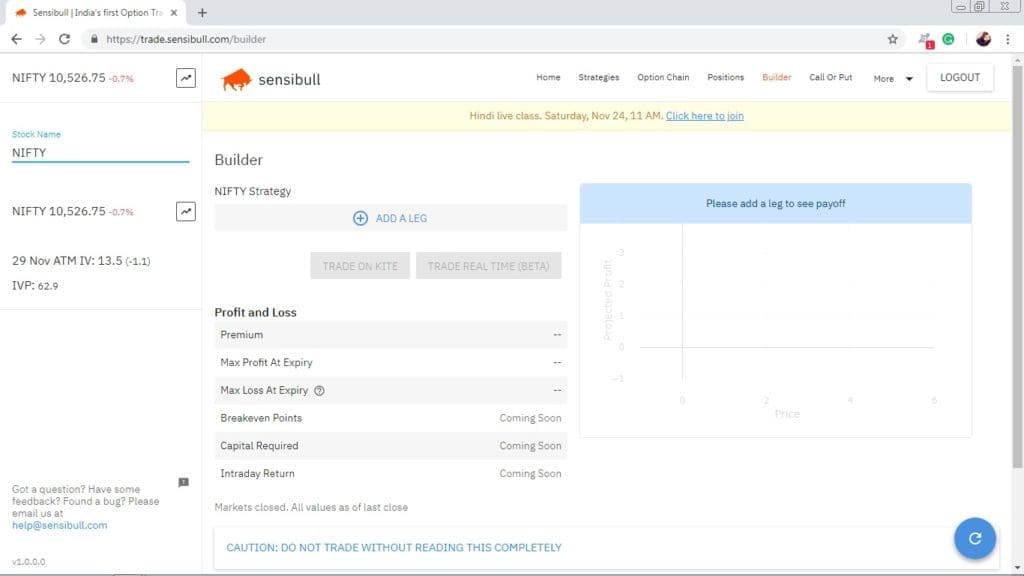Click the Stock Name input field
The image size is (1024, 576).
click(x=100, y=153)
